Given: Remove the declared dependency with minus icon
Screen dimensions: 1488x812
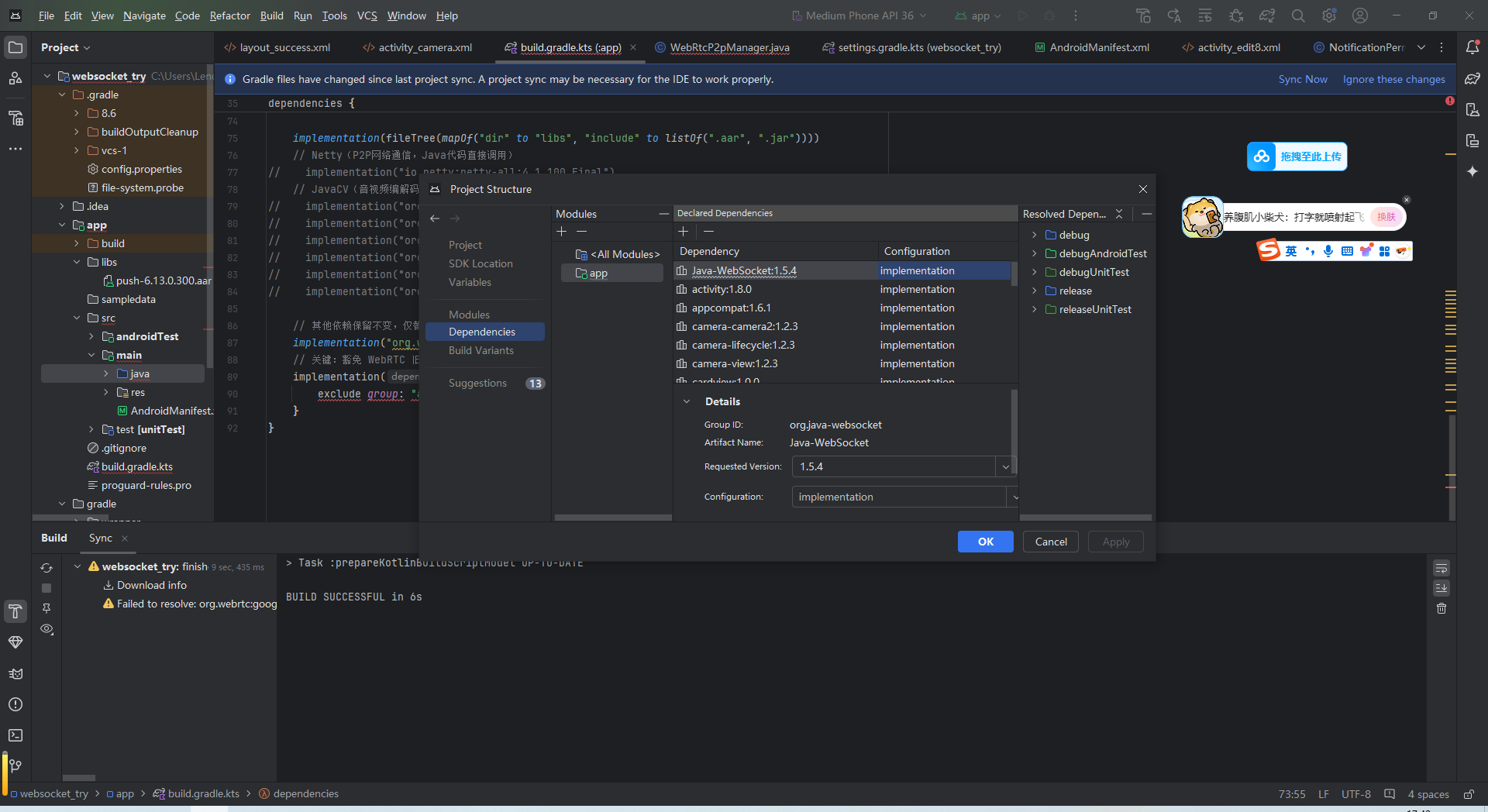Looking at the screenshot, I should tap(708, 231).
